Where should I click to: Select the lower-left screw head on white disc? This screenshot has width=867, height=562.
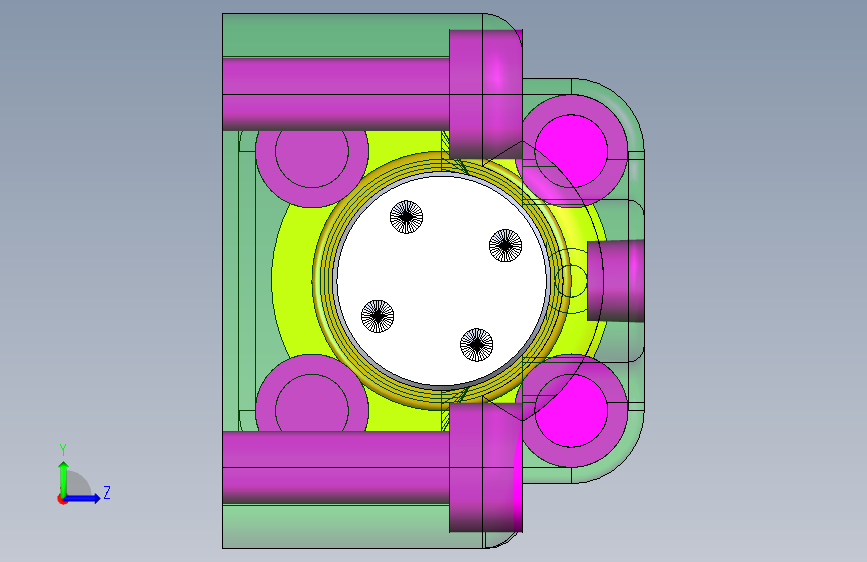(378, 316)
